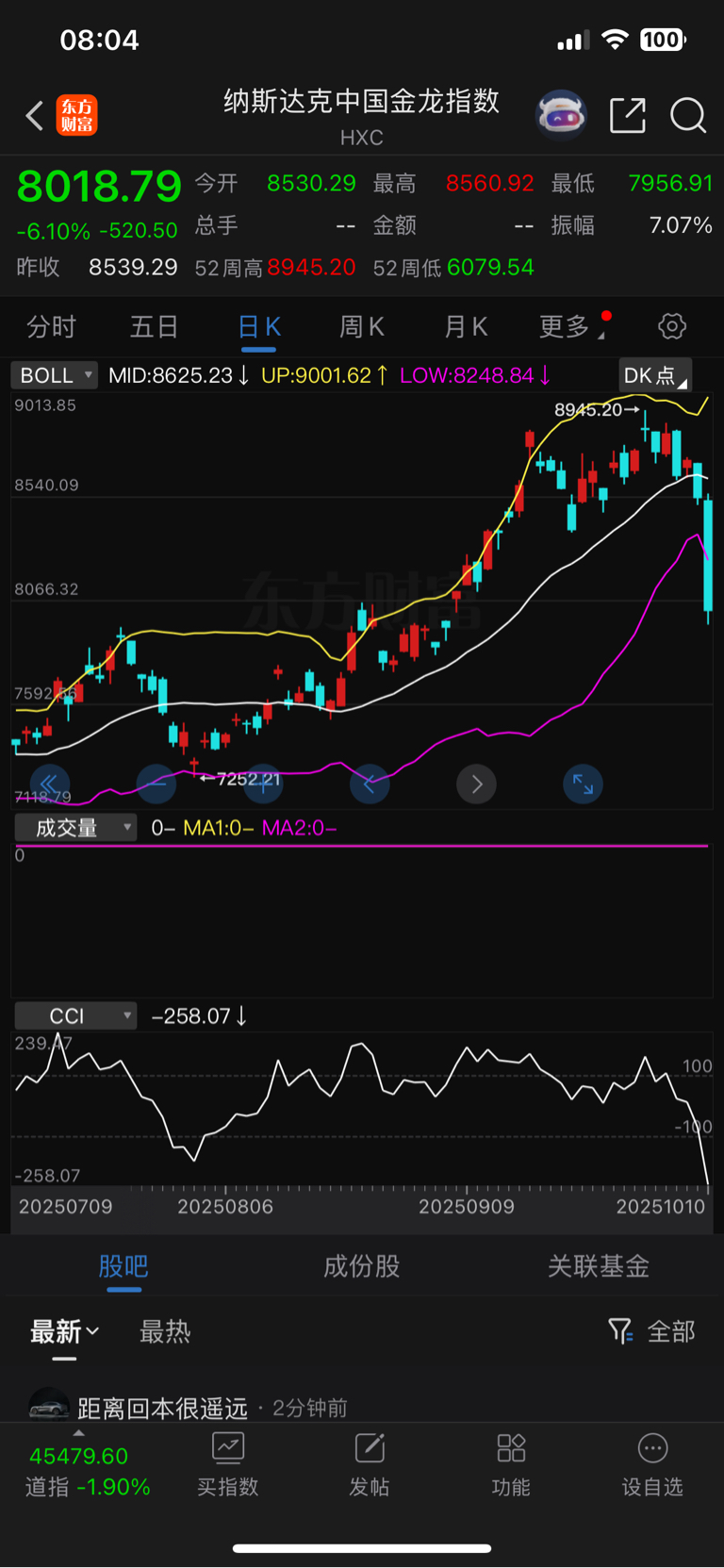The height and width of the screenshot is (1568, 724).
Task: Tap the double-left jump-to-start chart button
Action: point(50,784)
